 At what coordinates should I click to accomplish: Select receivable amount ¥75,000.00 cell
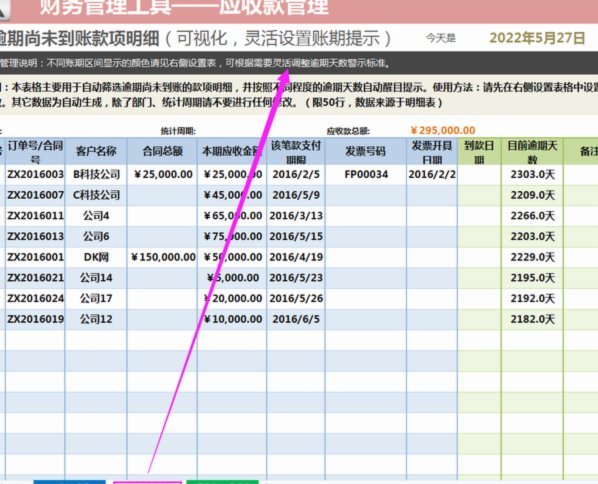tap(232, 236)
